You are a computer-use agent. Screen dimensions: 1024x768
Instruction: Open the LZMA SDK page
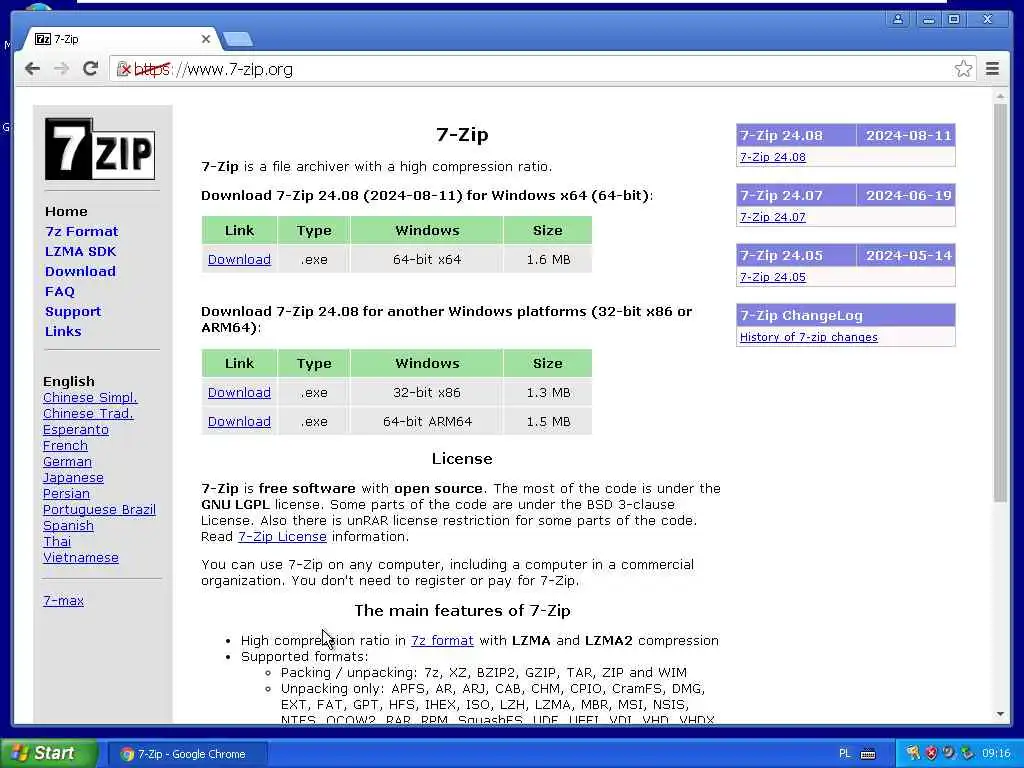tap(80, 251)
